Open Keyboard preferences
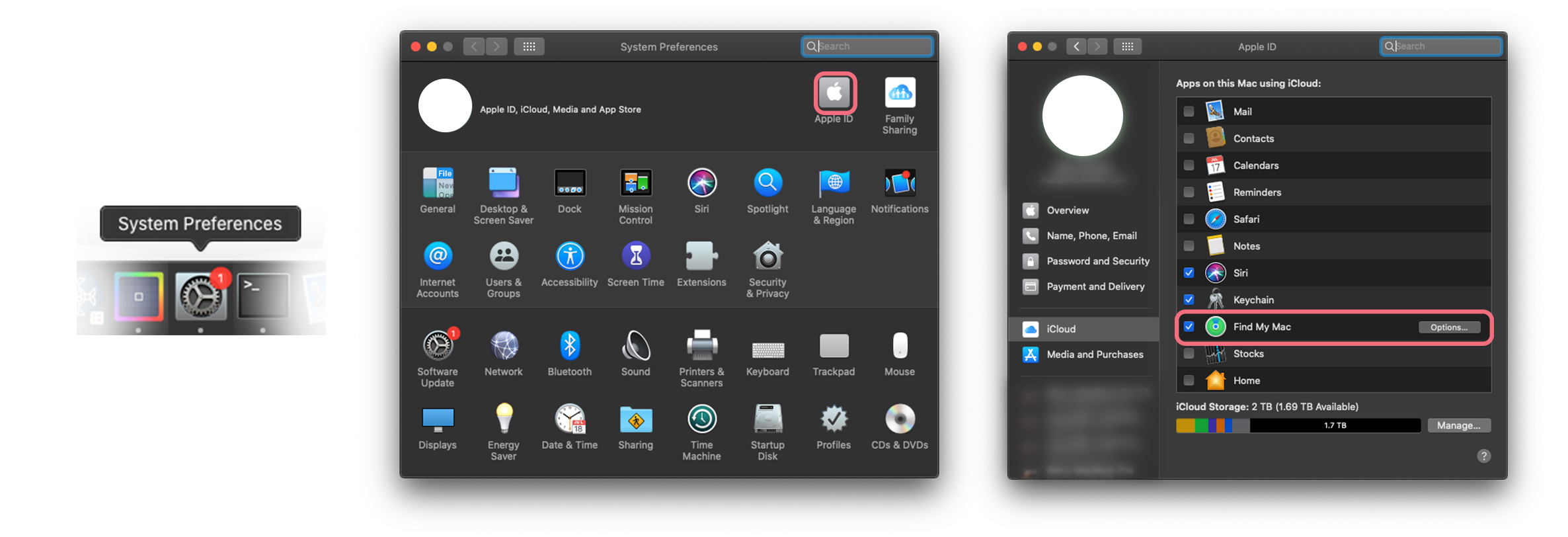 768,350
